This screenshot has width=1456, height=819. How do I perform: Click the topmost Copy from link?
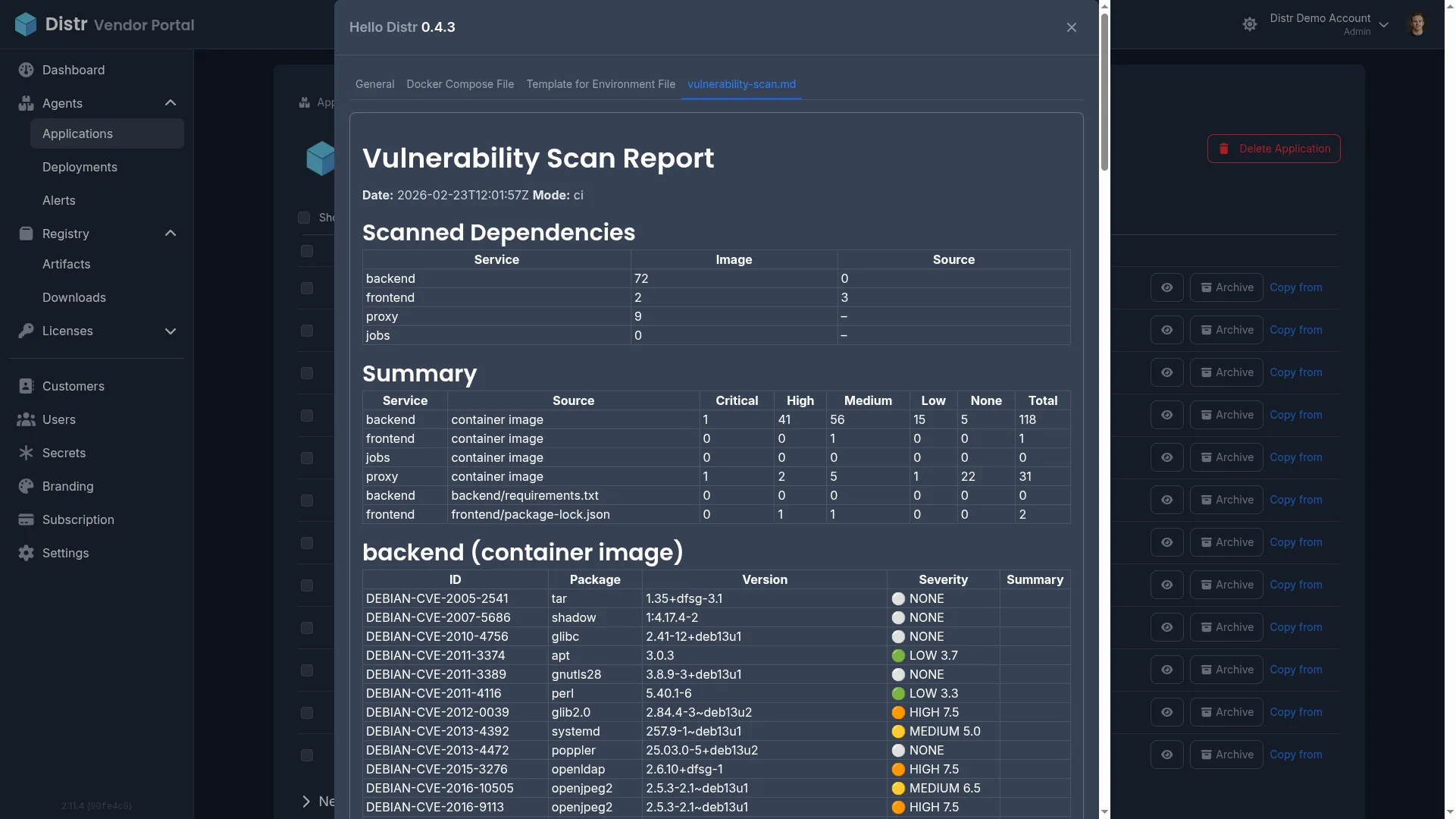click(1296, 287)
